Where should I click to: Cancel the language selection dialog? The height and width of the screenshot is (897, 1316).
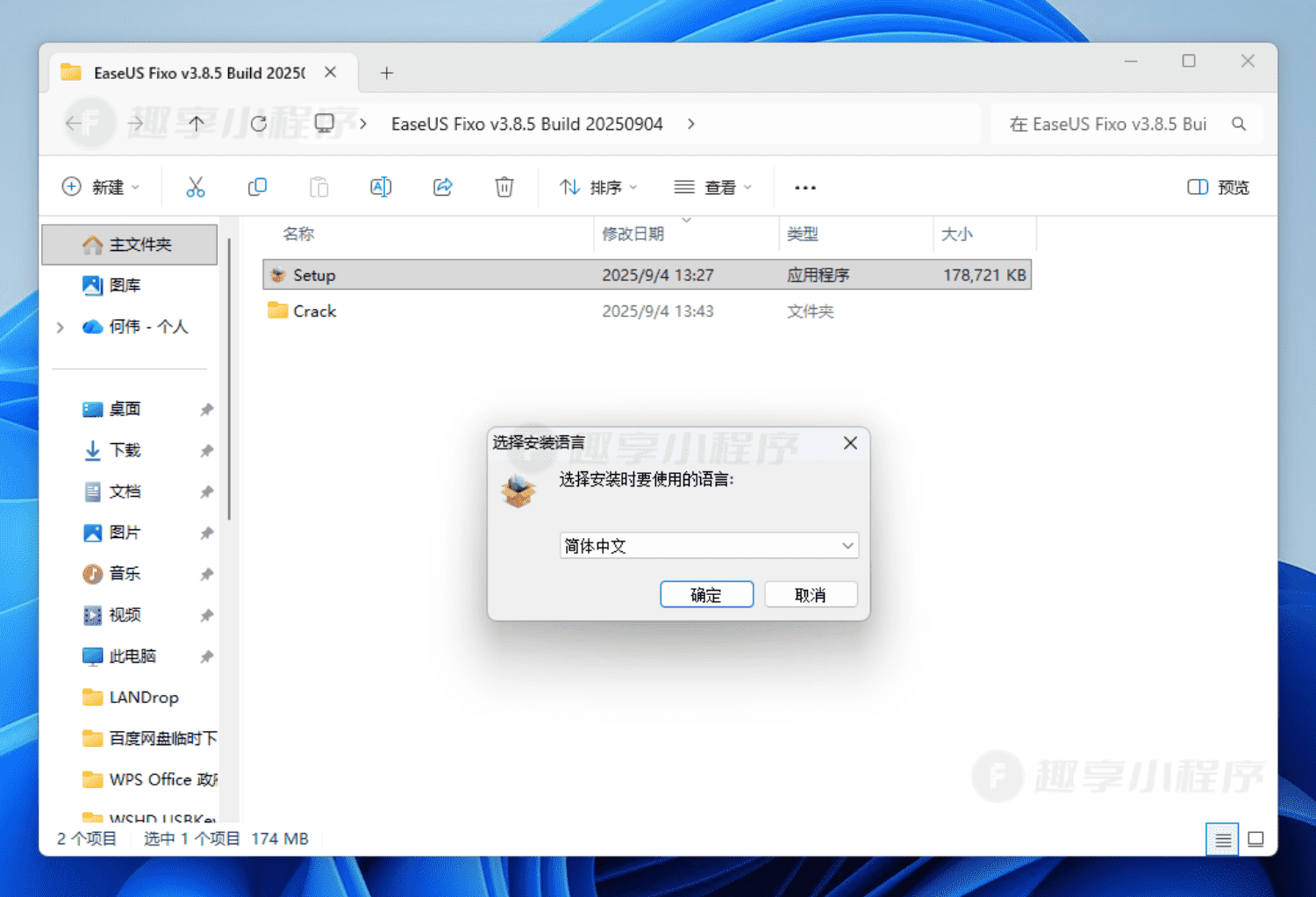coord(810,594)
